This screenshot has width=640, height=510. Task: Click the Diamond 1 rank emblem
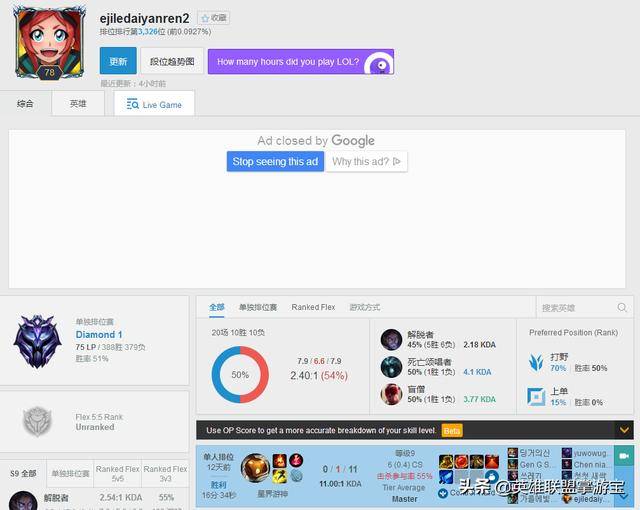pos(37,341)
